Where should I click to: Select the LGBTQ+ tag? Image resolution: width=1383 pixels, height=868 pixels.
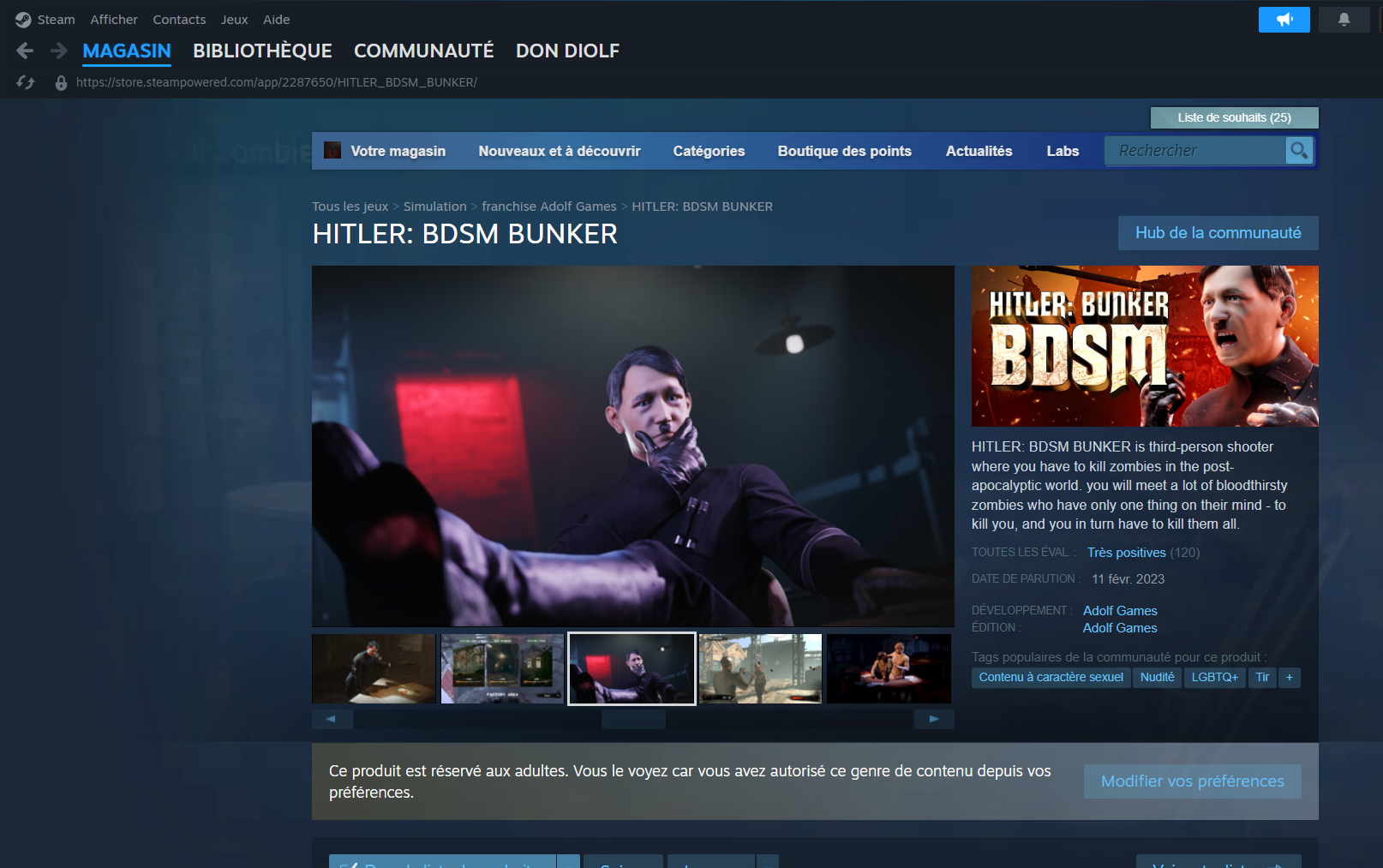[x=1215, y=678]
